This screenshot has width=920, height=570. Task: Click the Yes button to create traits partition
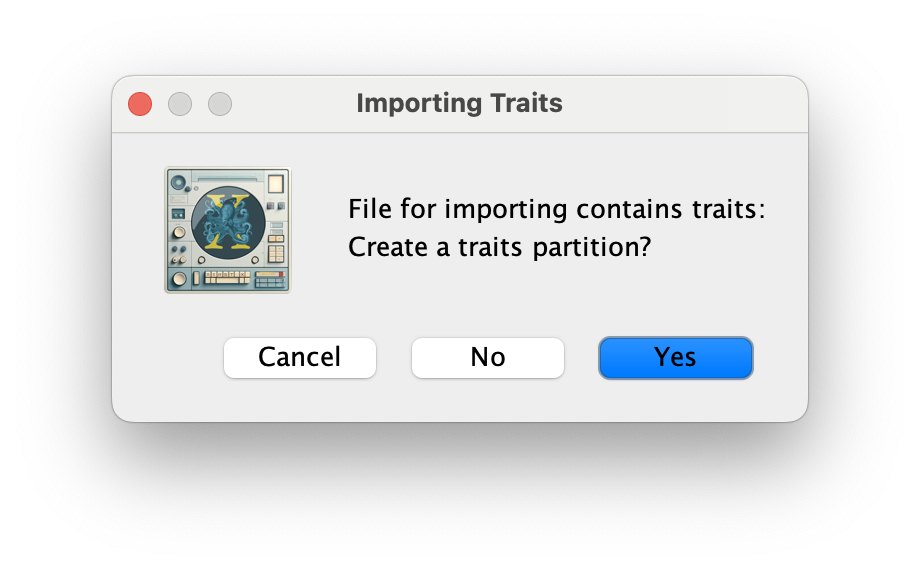[675, 357]
